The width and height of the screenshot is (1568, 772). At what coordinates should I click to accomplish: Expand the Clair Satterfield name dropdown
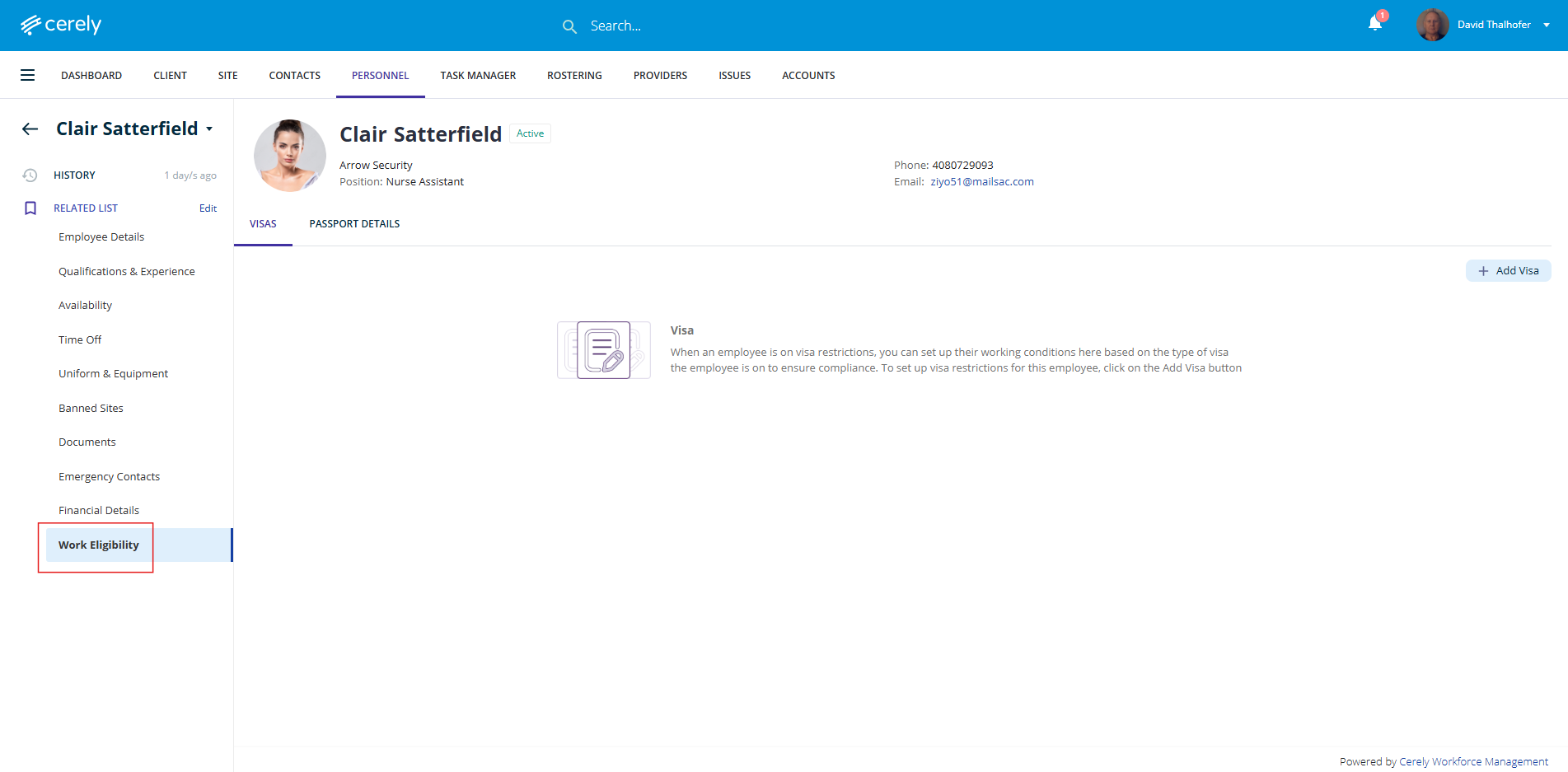coord(209,129)
